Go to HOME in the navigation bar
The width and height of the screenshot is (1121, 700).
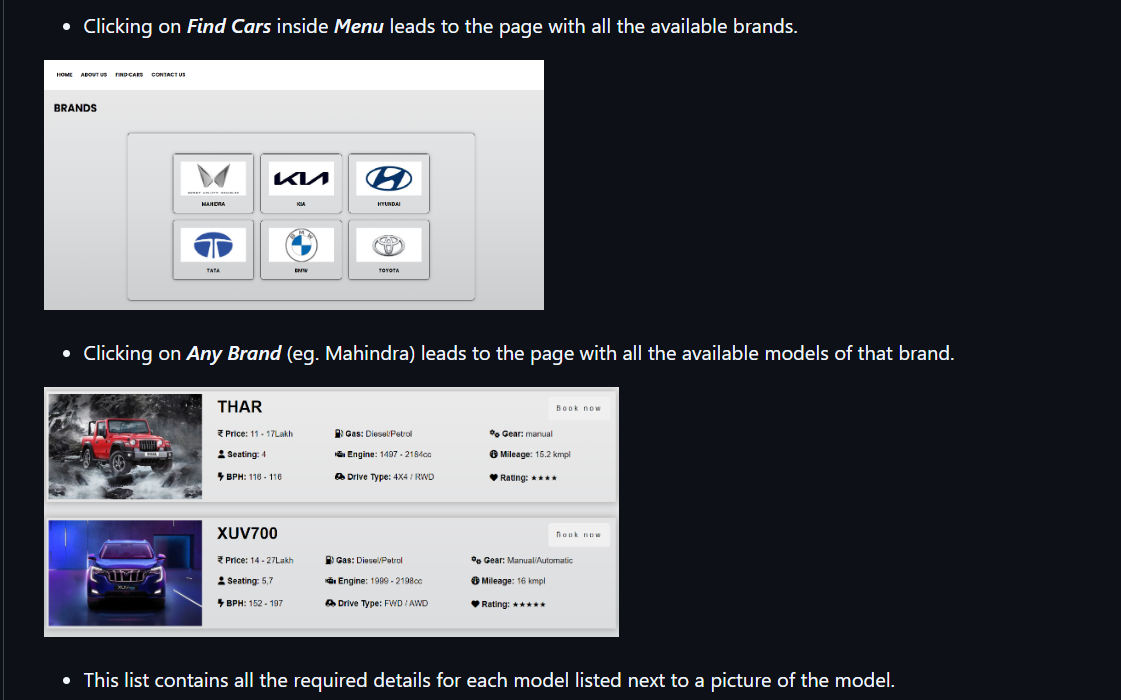[x=65, y=75]
